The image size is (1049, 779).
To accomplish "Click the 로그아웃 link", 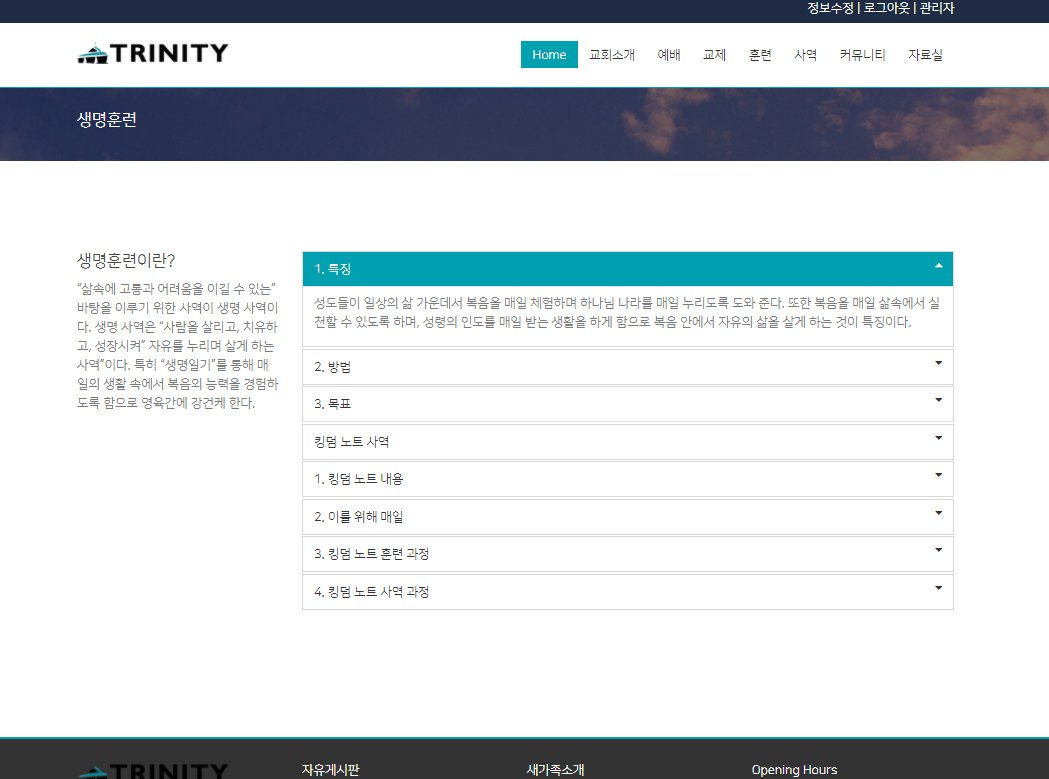I will pyautogui.click(x=886, y=8).
